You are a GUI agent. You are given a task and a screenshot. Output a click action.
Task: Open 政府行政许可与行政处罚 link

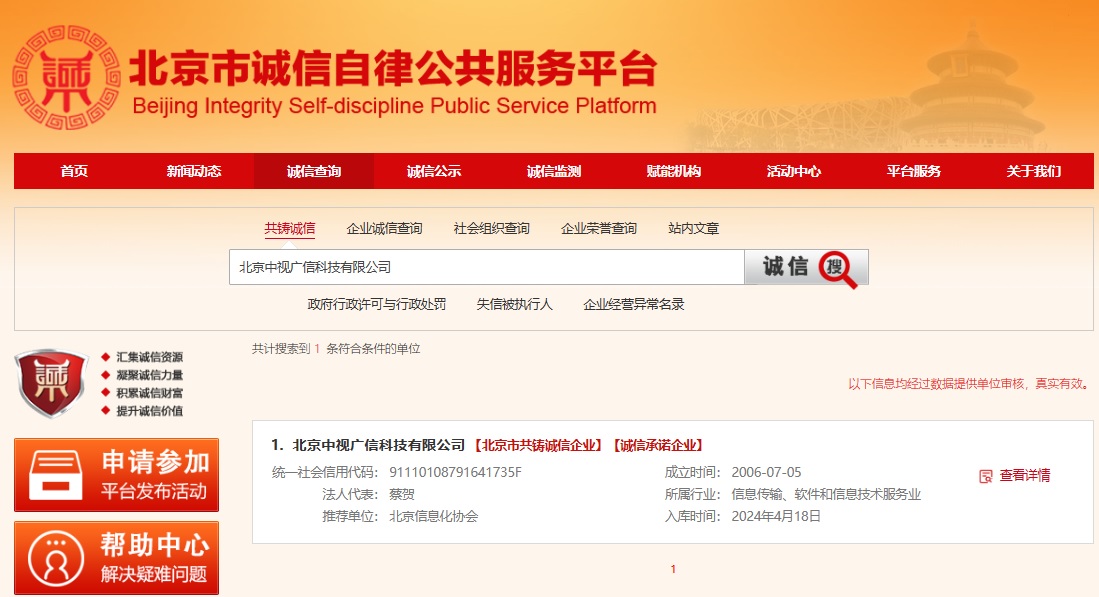[x=376, y=305]
